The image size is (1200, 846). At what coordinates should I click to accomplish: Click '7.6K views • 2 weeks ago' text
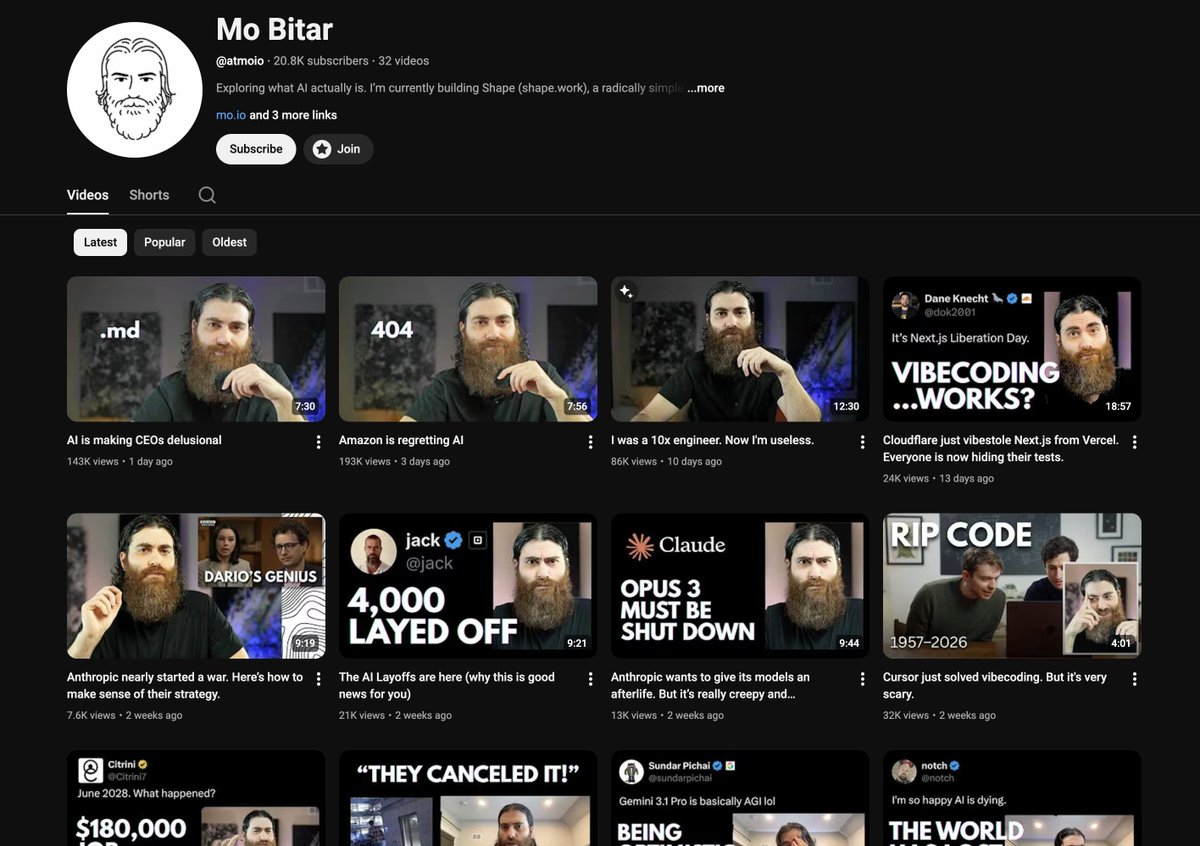pyautogui.click(x=125, y=716)
